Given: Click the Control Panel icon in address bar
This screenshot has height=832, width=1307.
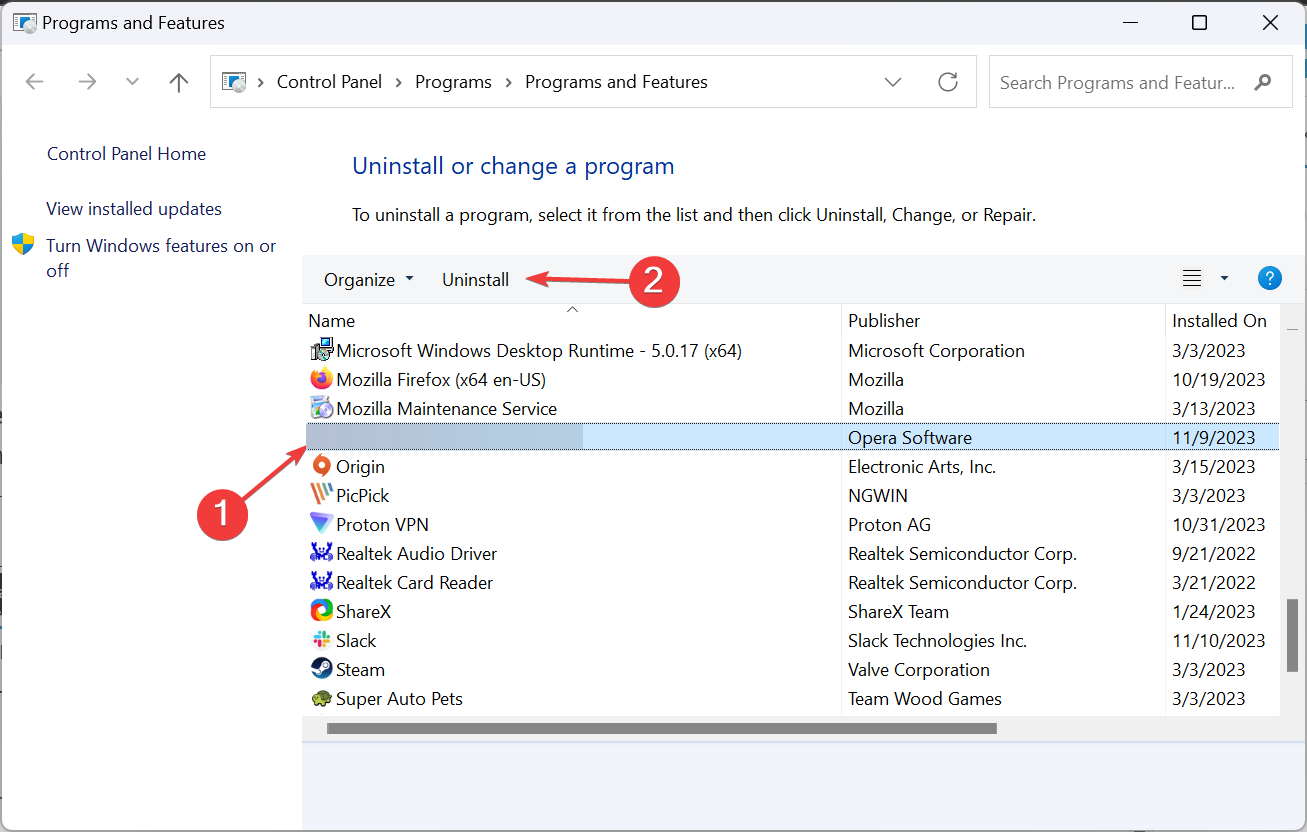Looking at the screenshot, I should tap(233, 82).
